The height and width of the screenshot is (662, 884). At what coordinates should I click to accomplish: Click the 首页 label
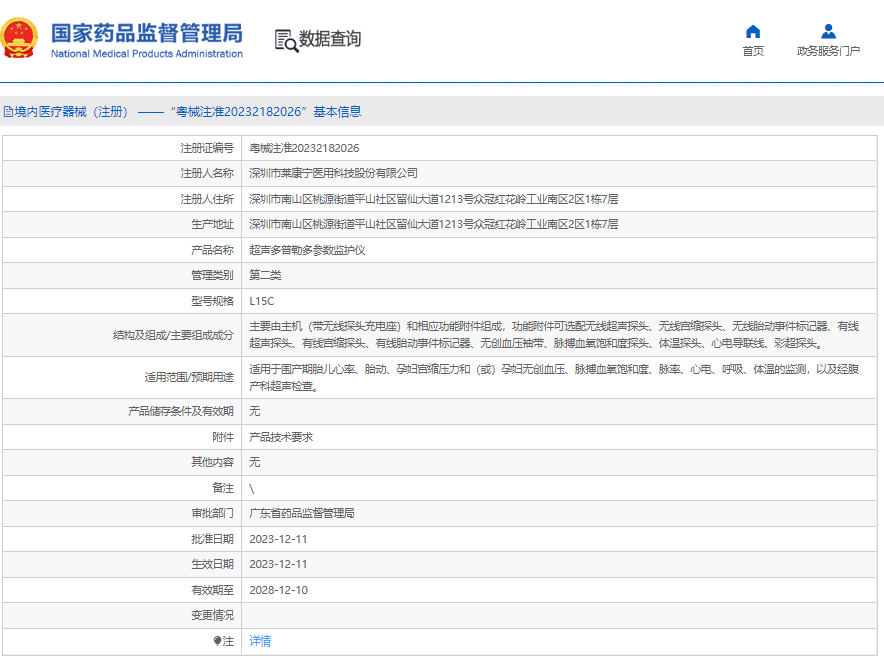pyautogui.click(x=753, y=51)
